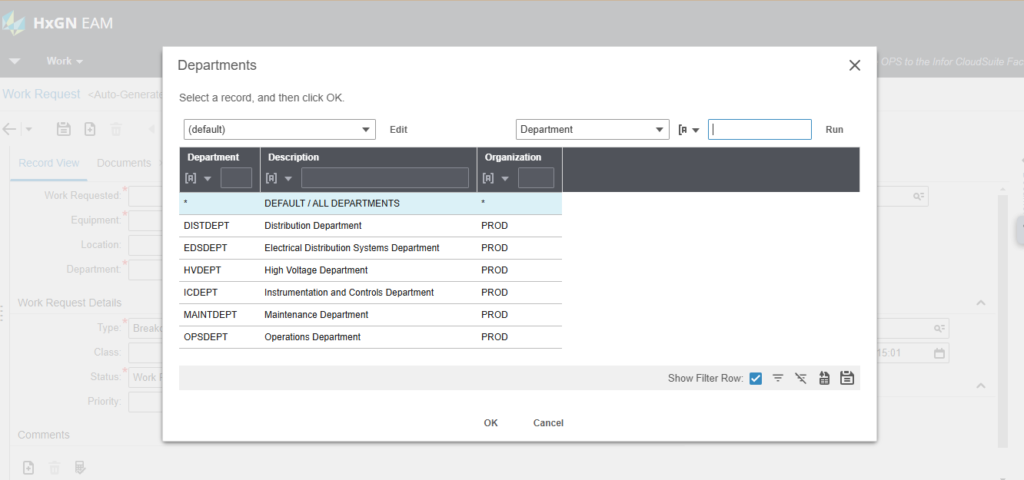Select the DISTDEPT row
1024x480 pixels.
(370, 226)
